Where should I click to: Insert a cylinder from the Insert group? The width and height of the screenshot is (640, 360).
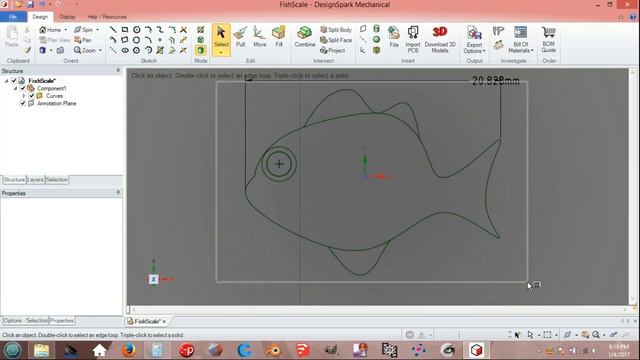(x=376, y=29)
